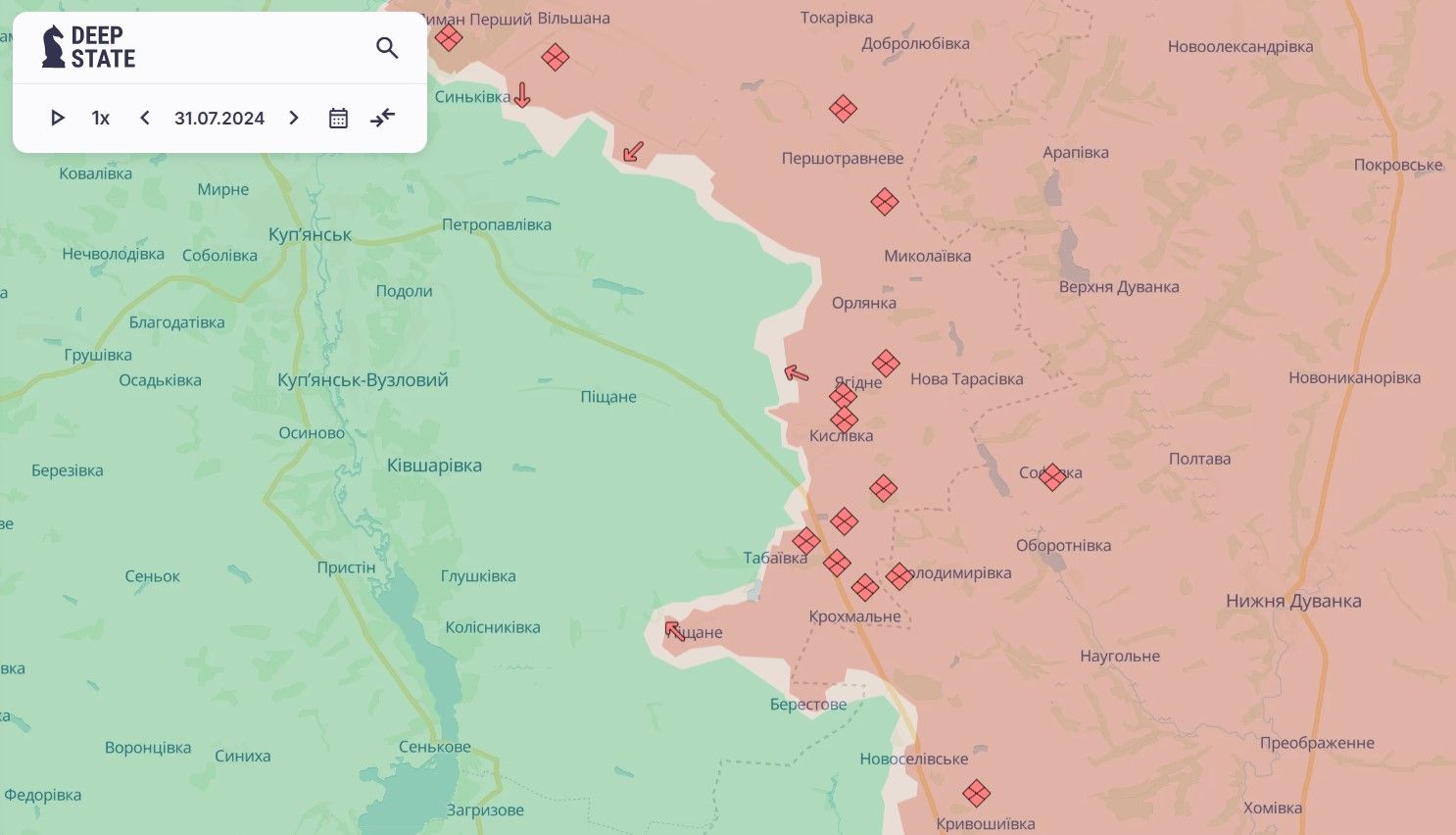Screen dimensions: 1456x835
Task: Click the search magnifier icon
Action: (387, 48)
